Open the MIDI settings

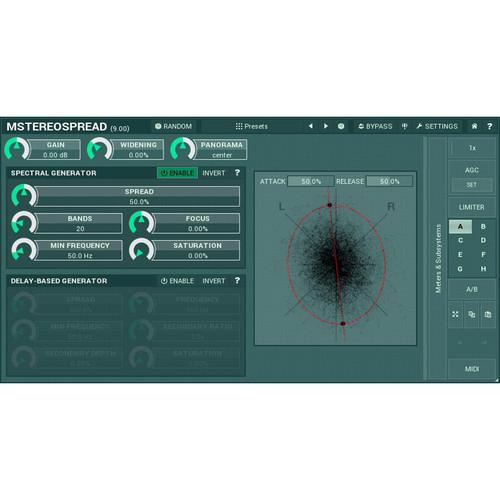[471, 369]
